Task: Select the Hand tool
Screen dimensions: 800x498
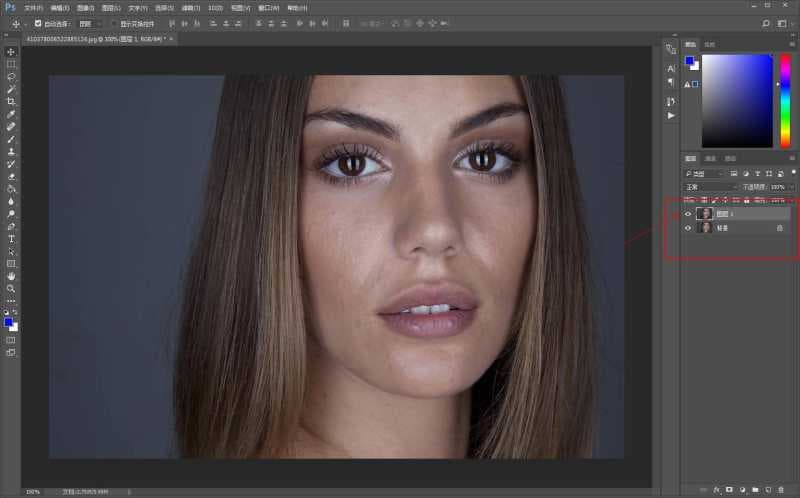Action: [x=11, y=276]
